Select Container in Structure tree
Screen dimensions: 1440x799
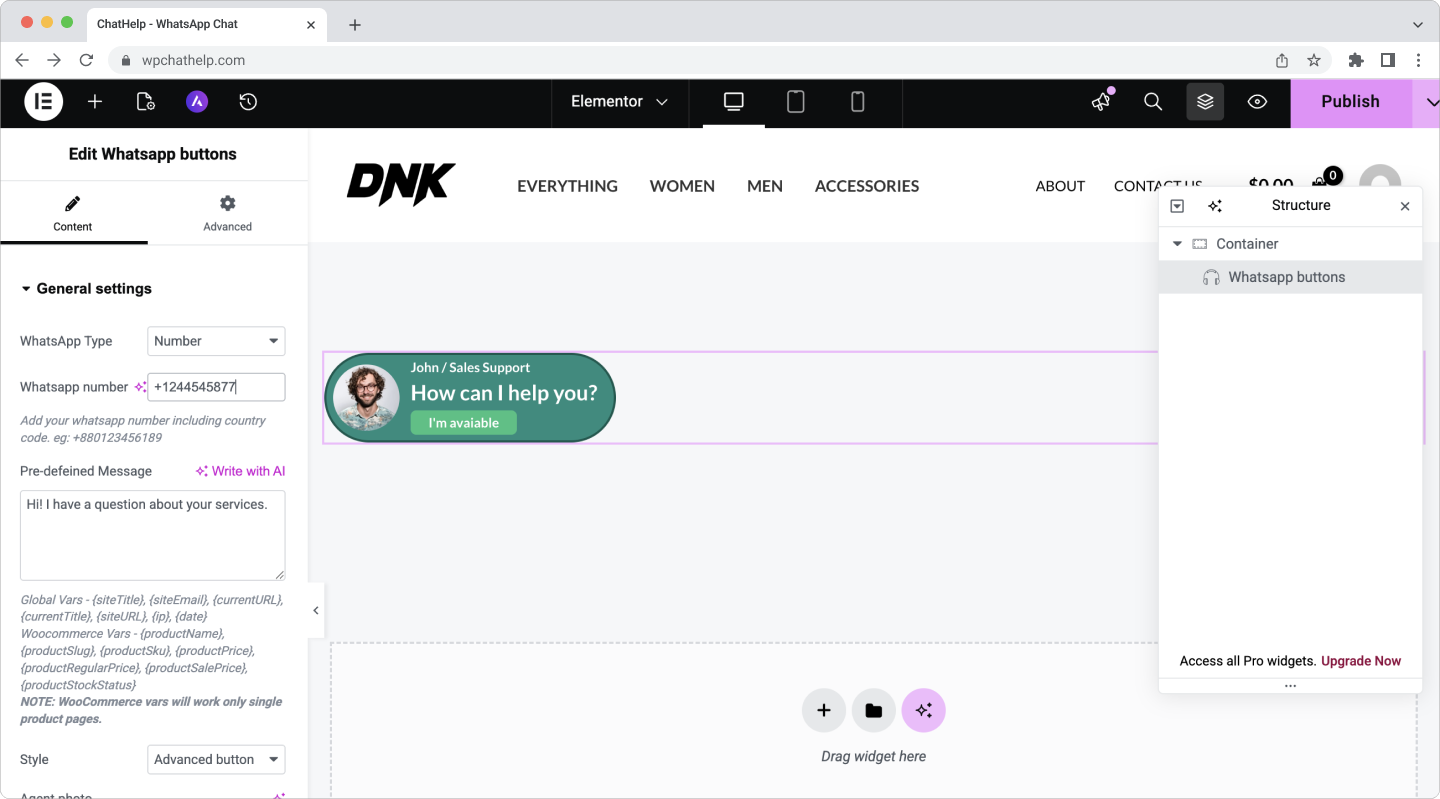1290,244
